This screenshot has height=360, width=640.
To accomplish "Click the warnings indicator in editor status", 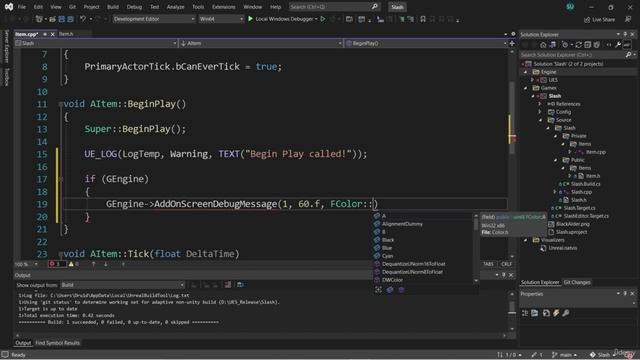I will [x=73, y=264].
